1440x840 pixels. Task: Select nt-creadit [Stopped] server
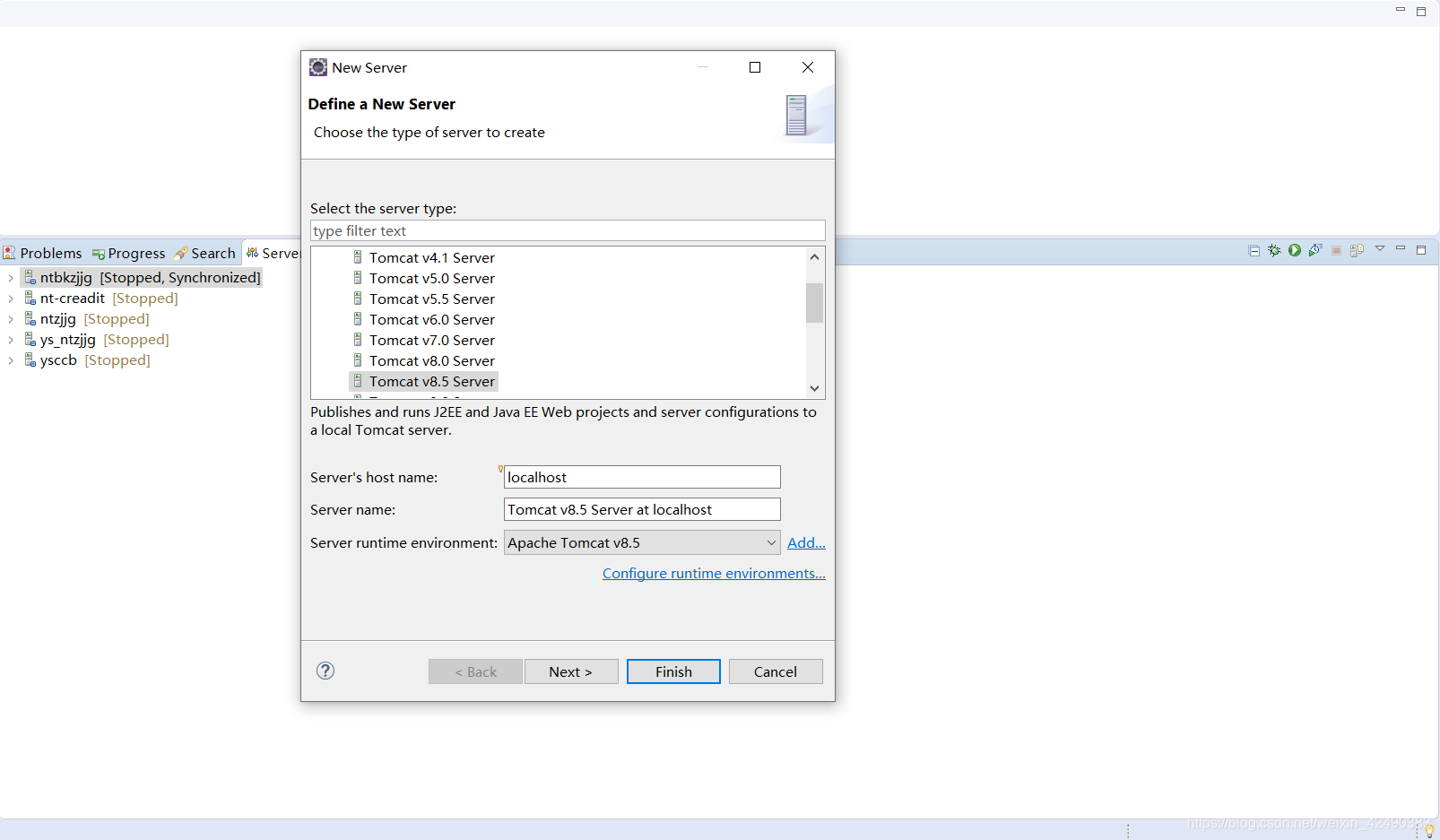coord(108,299)
